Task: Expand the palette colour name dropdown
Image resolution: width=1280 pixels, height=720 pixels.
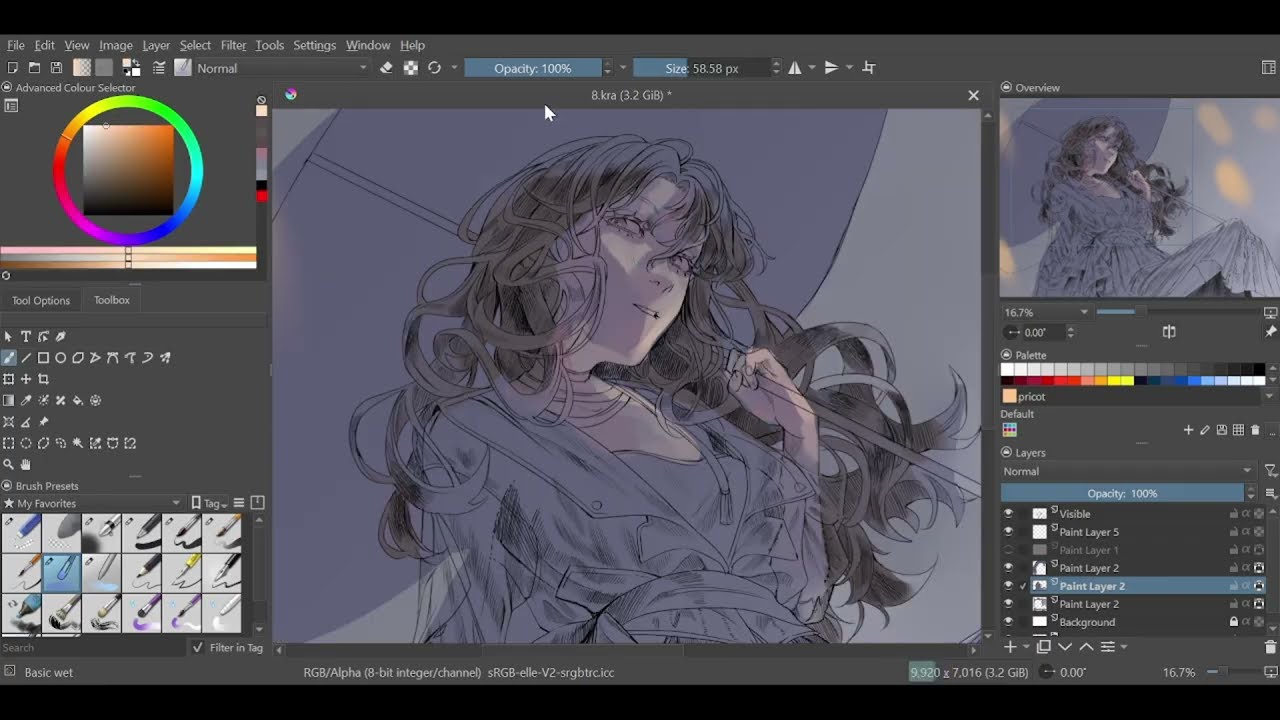Action: click(1270, 397)
